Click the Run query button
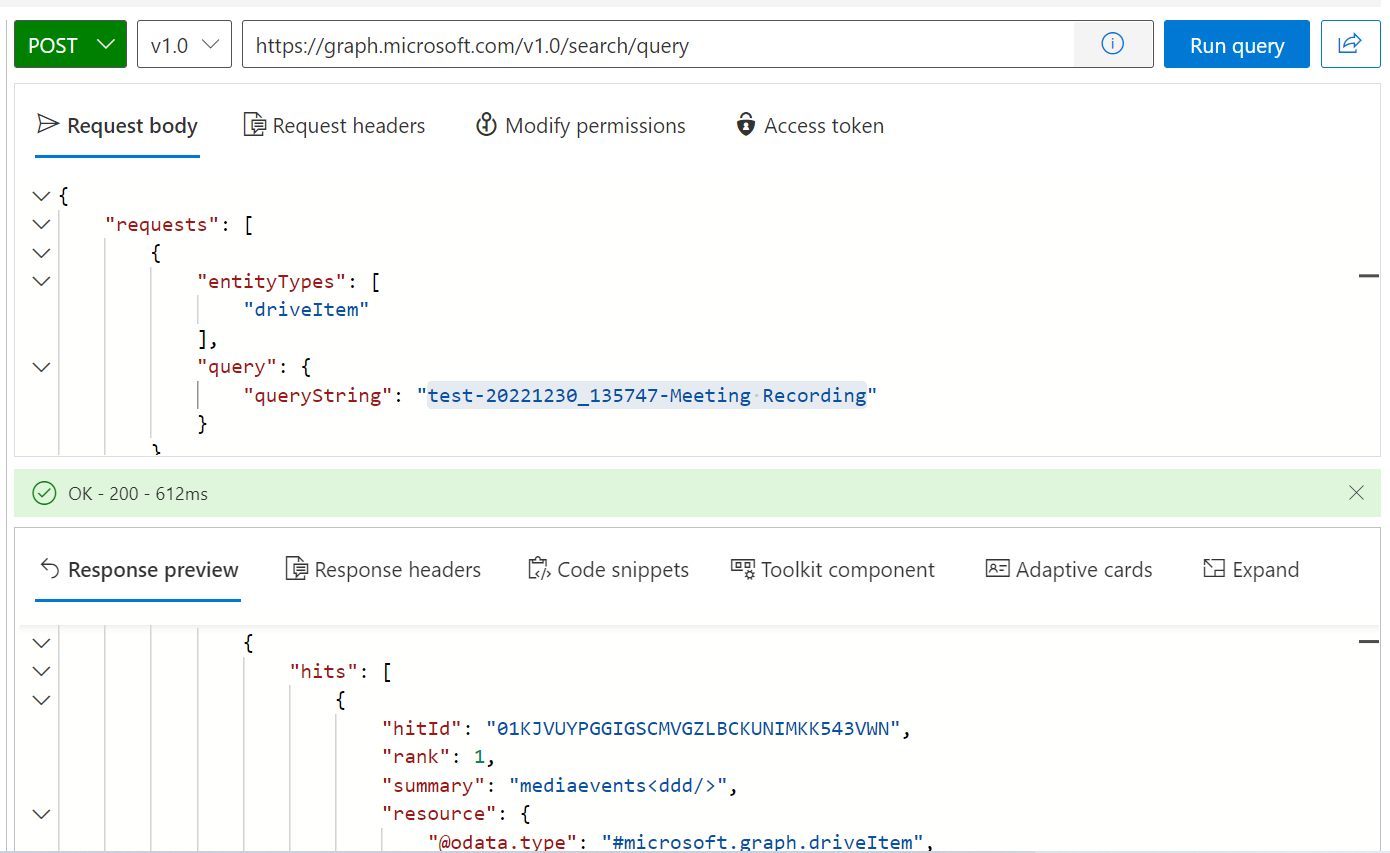Screen dimensions: 1390x853 pos(1237,45)
